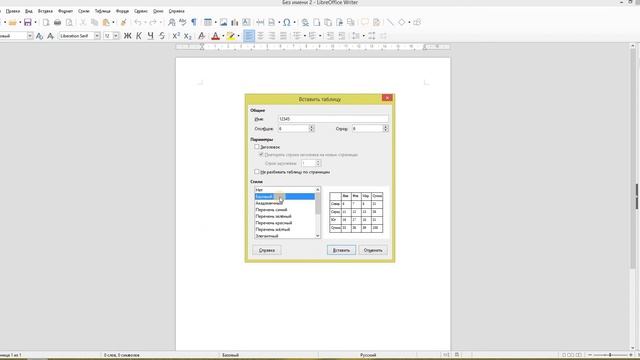Open font color dropdown arrow

pos(223,36)
